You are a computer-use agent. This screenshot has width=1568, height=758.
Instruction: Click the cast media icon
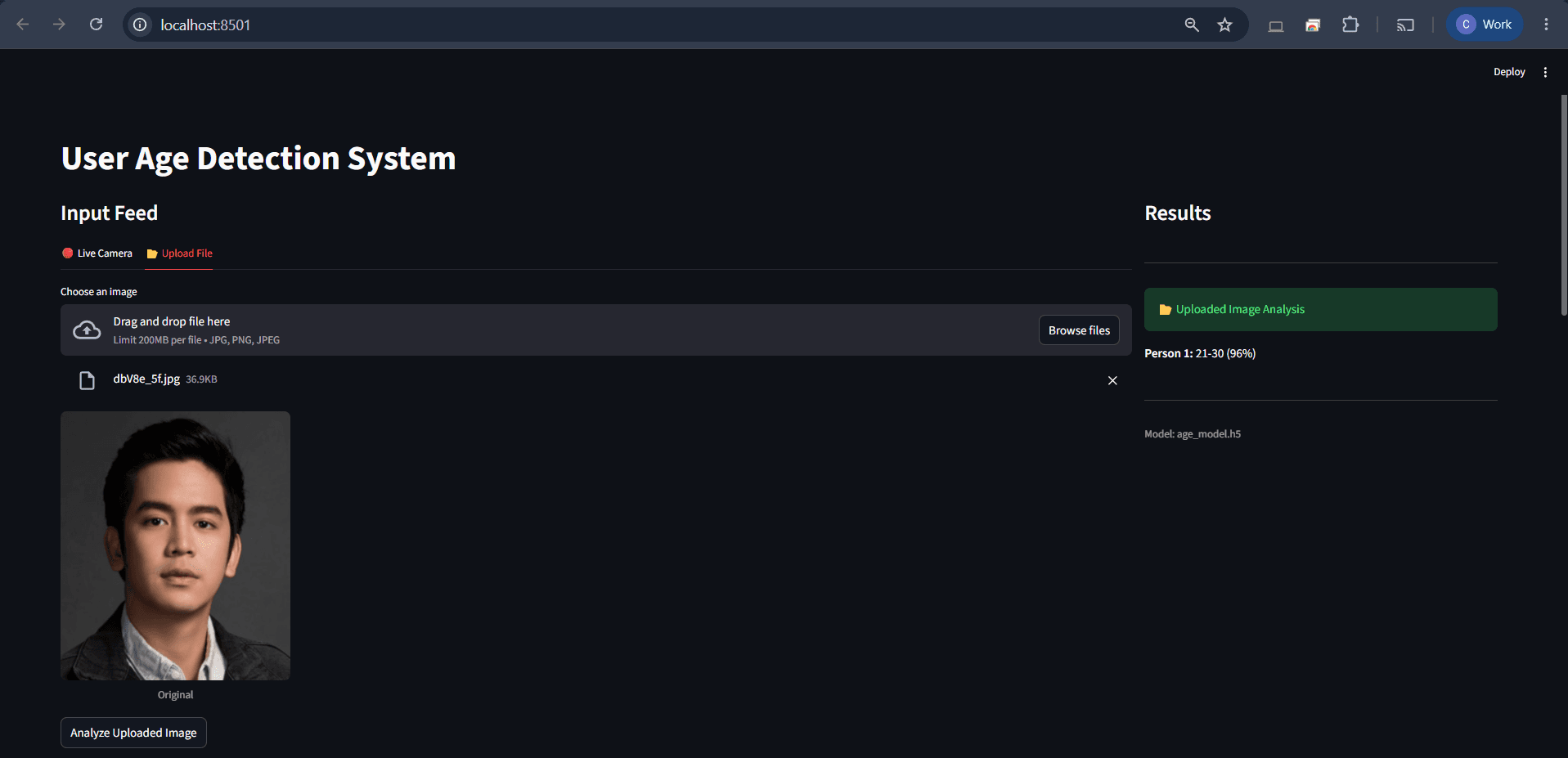tap(1405, 25)
